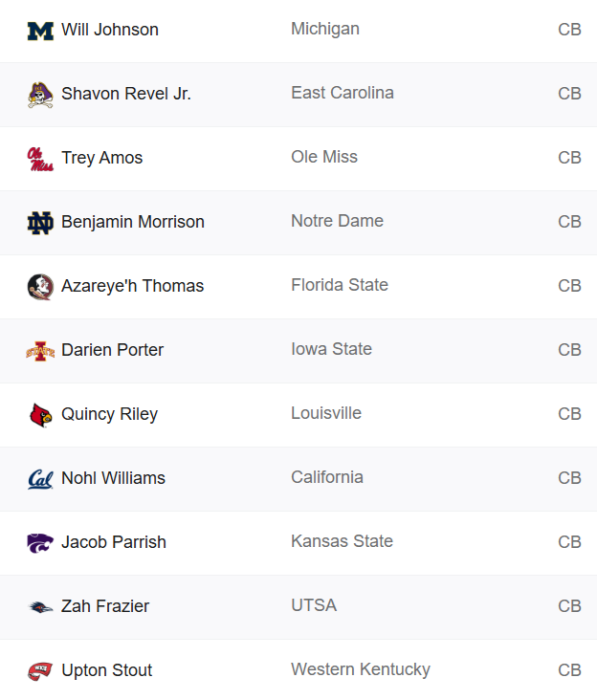Click the CB position for Zah Frazier
The image size is (597, 700).
tap(569, 606)
